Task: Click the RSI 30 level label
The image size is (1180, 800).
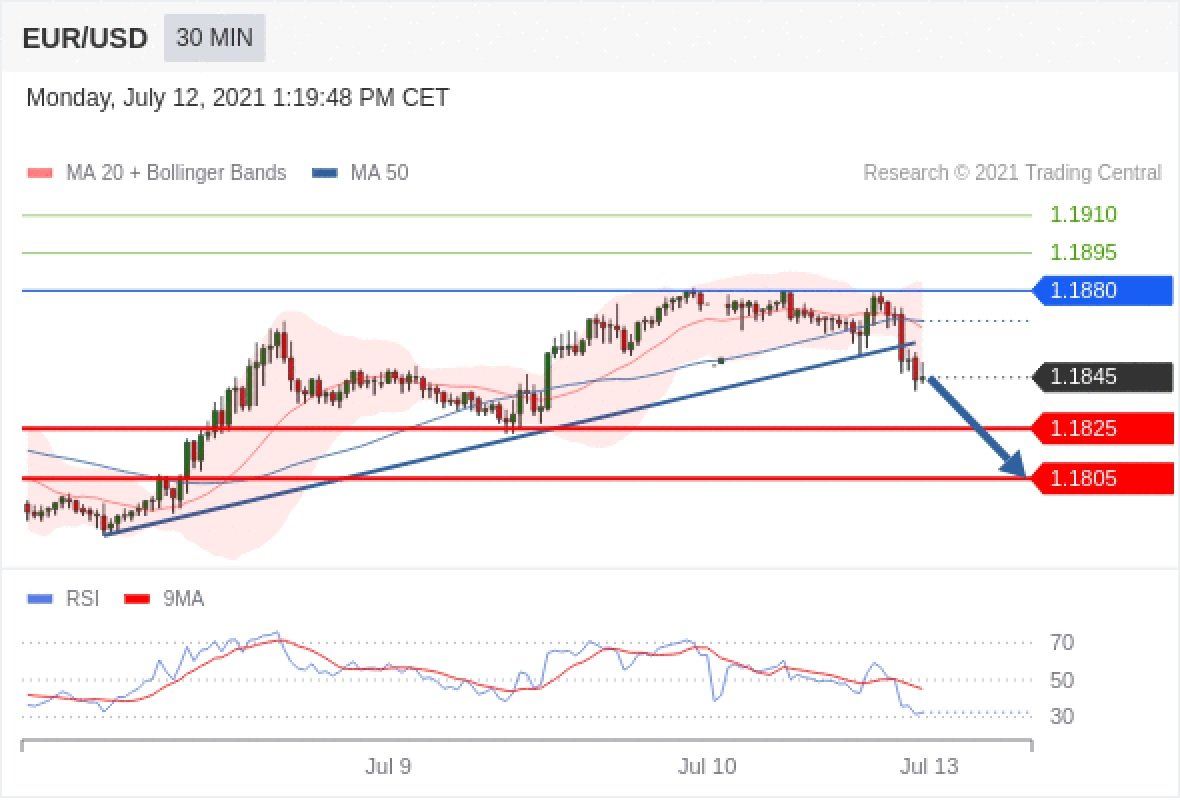Action: coord(1062,716)
